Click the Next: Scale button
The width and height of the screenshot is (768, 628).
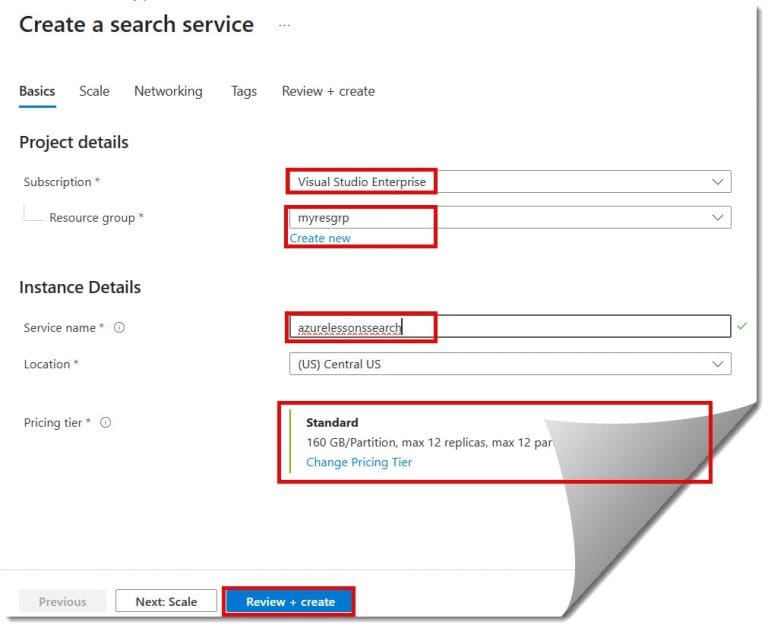coord(166,601)
